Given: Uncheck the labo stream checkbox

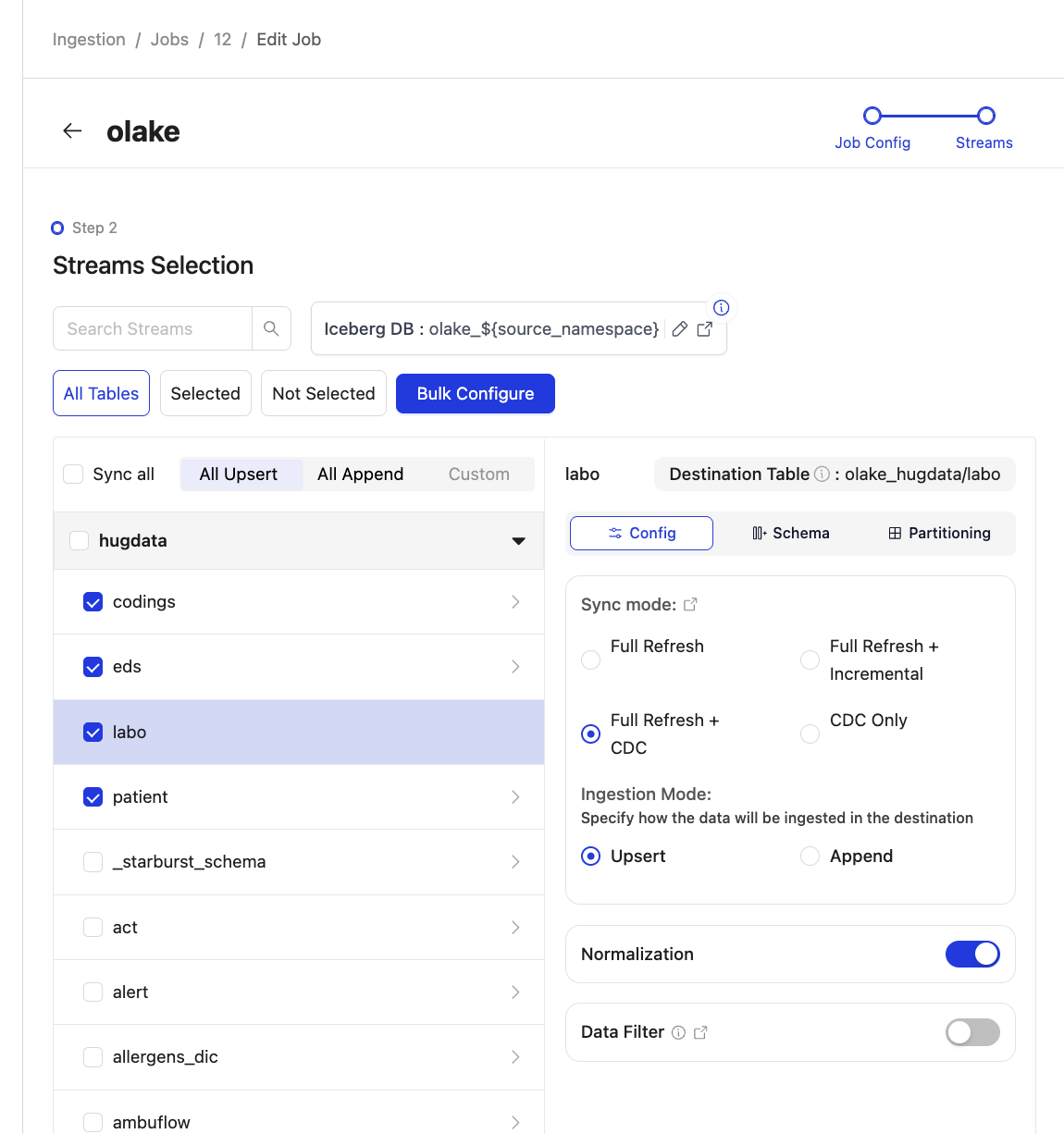Looking at the screenshot, I should 93,733.
